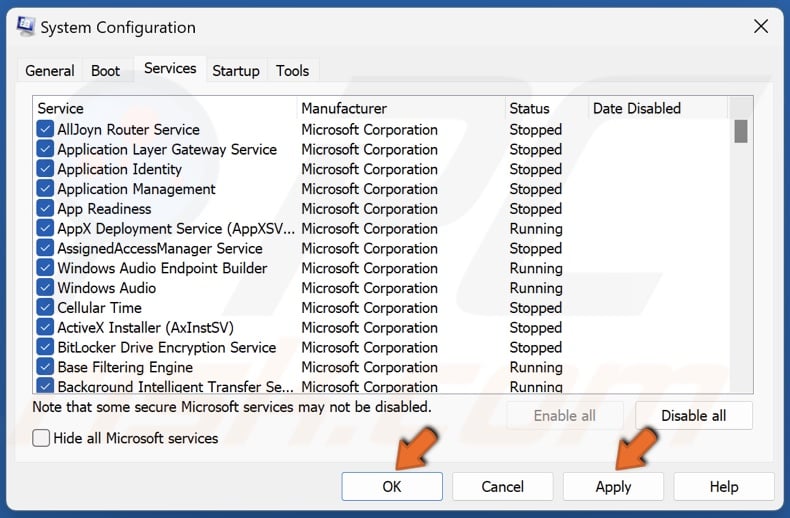
Task: Uncheck the Cellular Time service
Action: point(45,308)
